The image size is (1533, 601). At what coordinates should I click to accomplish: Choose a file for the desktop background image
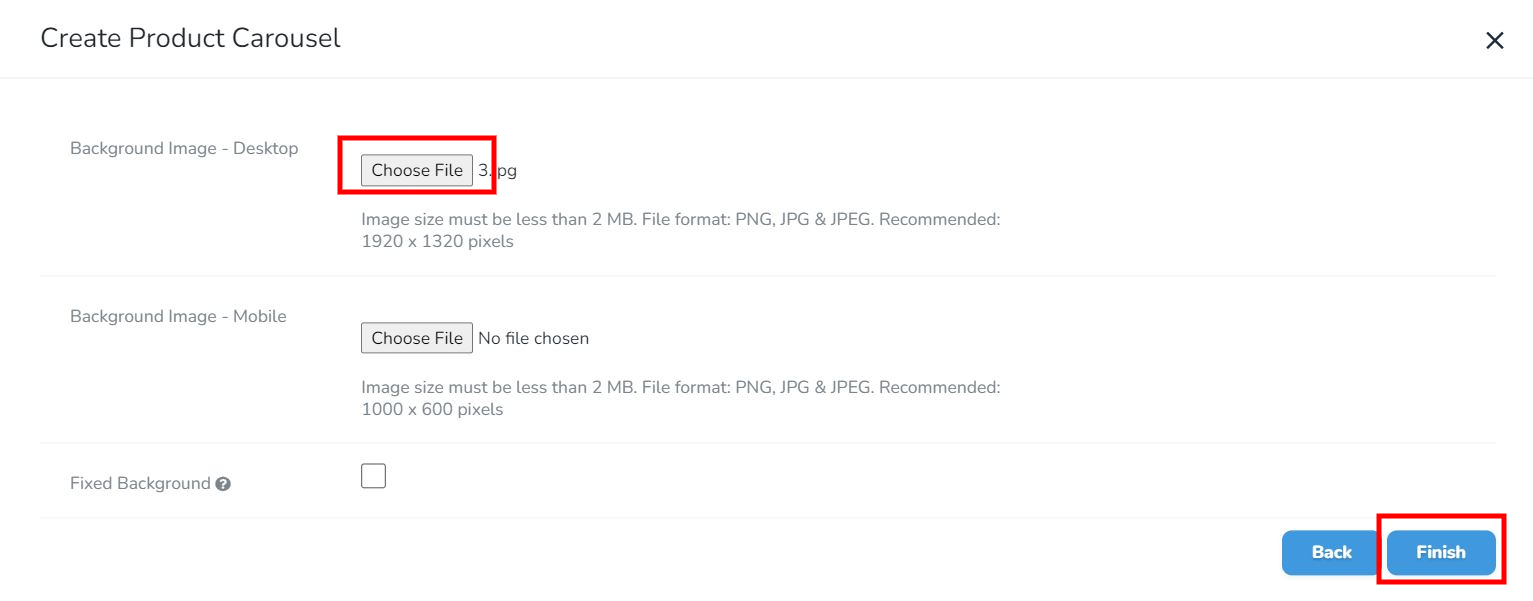pyautogui.click(x=417, y=170)
